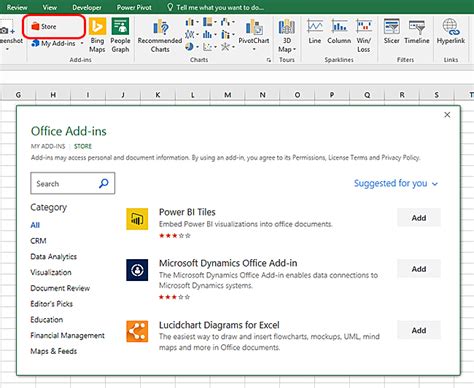Expand the My Add-ins dropdown arrow
The image size is (474, 388).
(82, 43)
